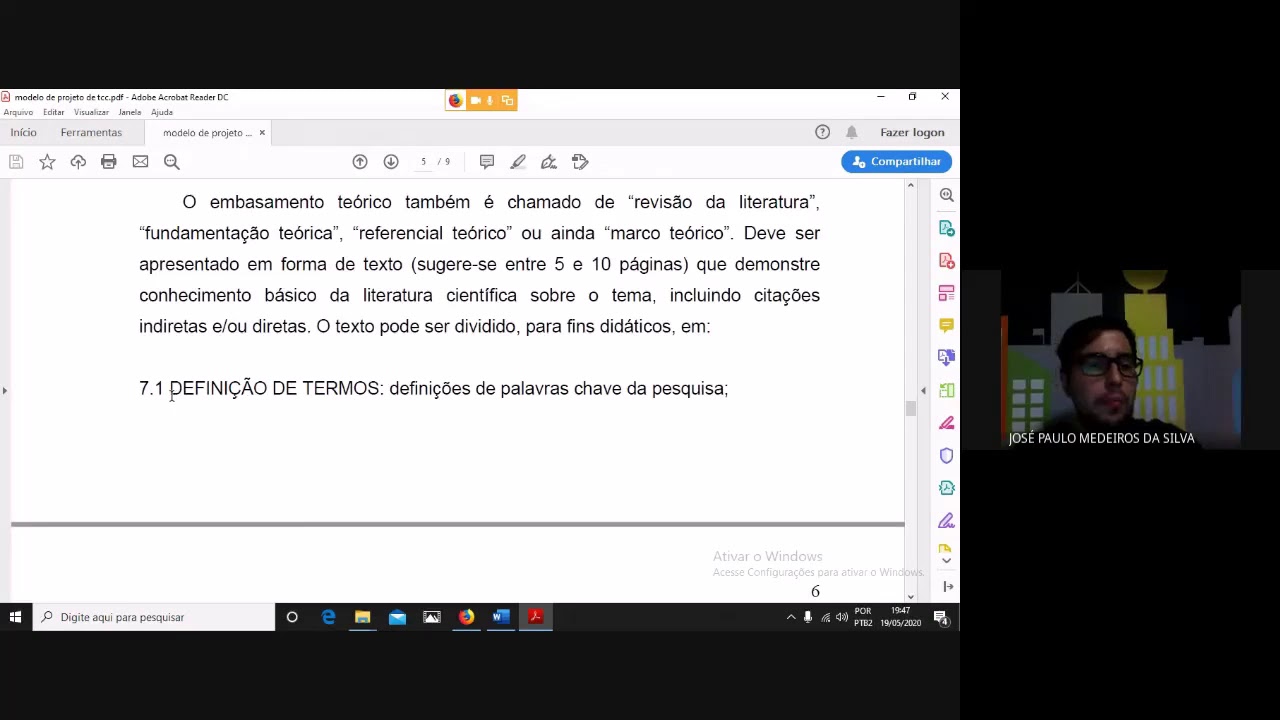Image resolution: width=1280 pixels, height=720 pixels.
Task: Expand the left navigation pane arrow
Action: (4, 390)
